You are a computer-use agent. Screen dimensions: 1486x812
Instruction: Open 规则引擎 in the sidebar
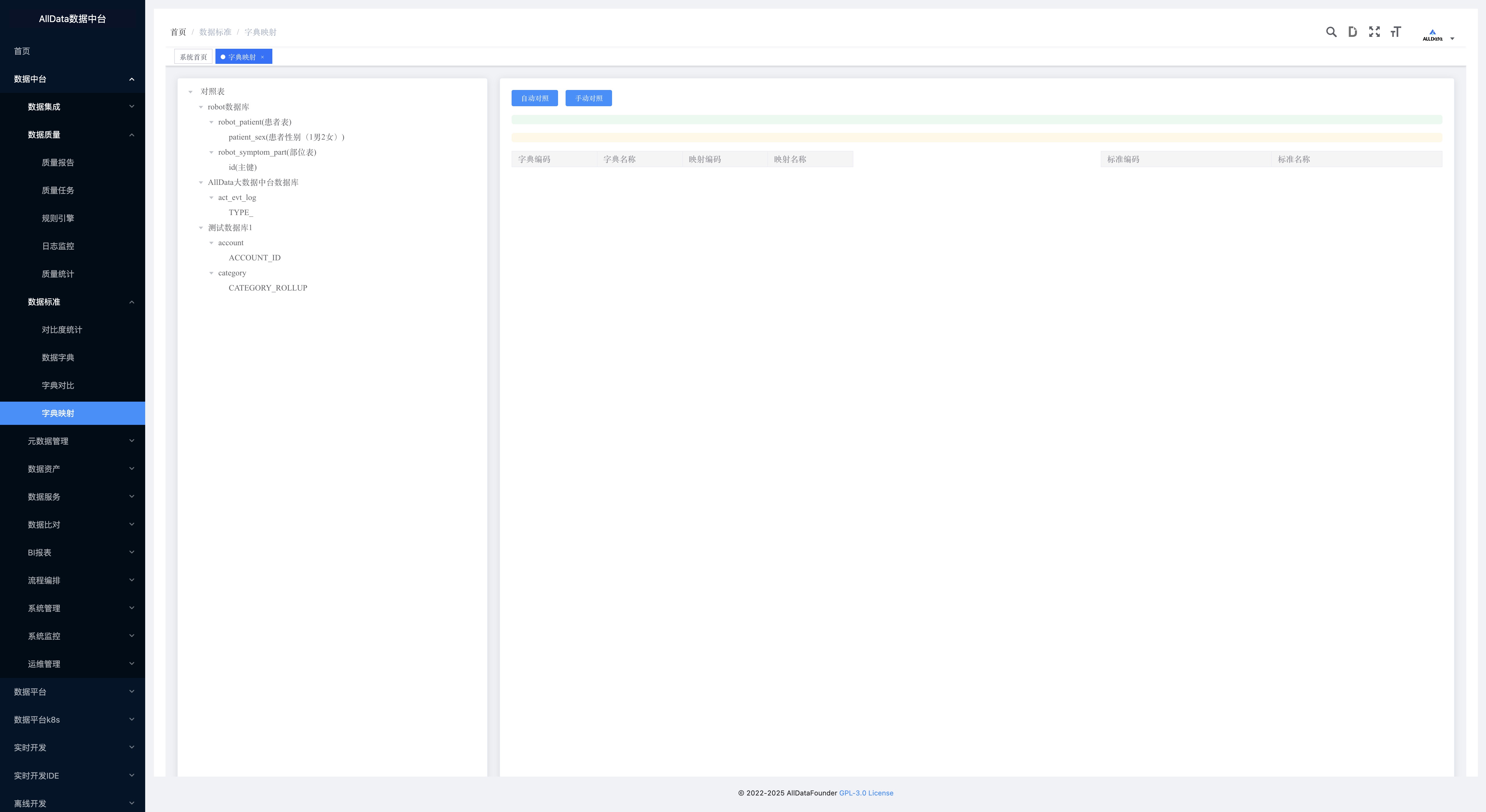click(x=73, y=218)
